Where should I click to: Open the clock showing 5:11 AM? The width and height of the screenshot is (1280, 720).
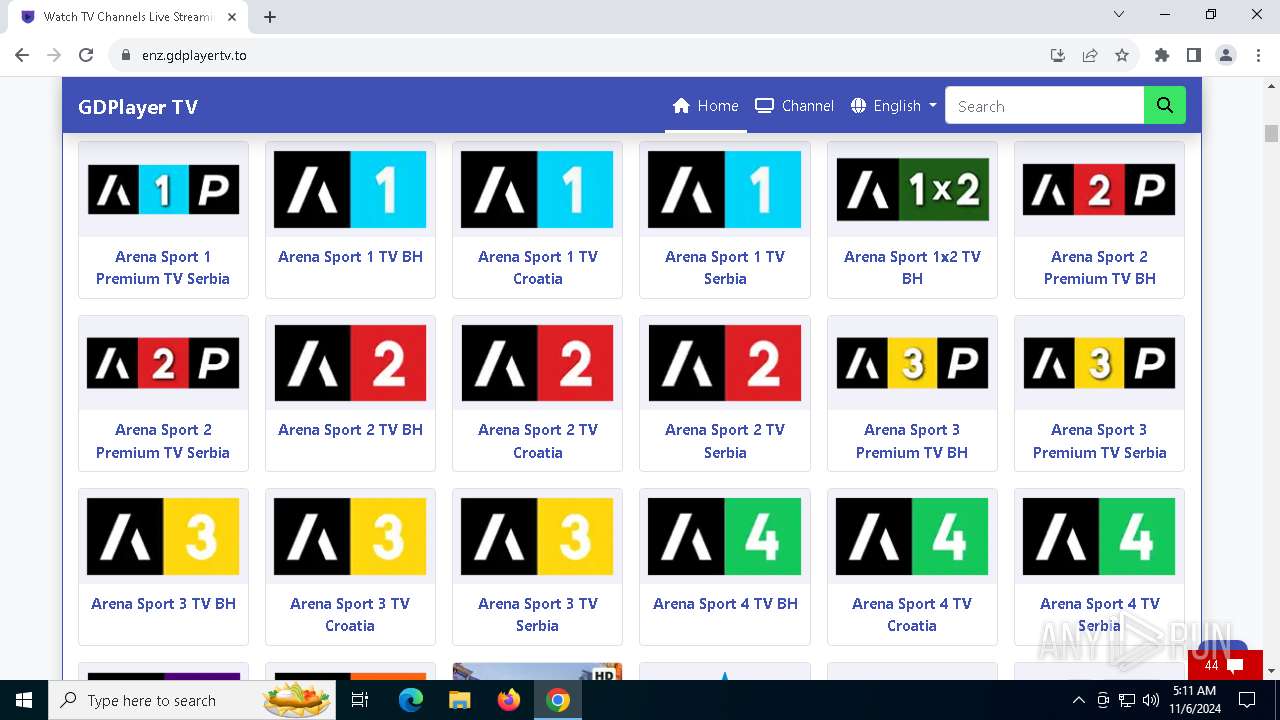click(1195, 700)
